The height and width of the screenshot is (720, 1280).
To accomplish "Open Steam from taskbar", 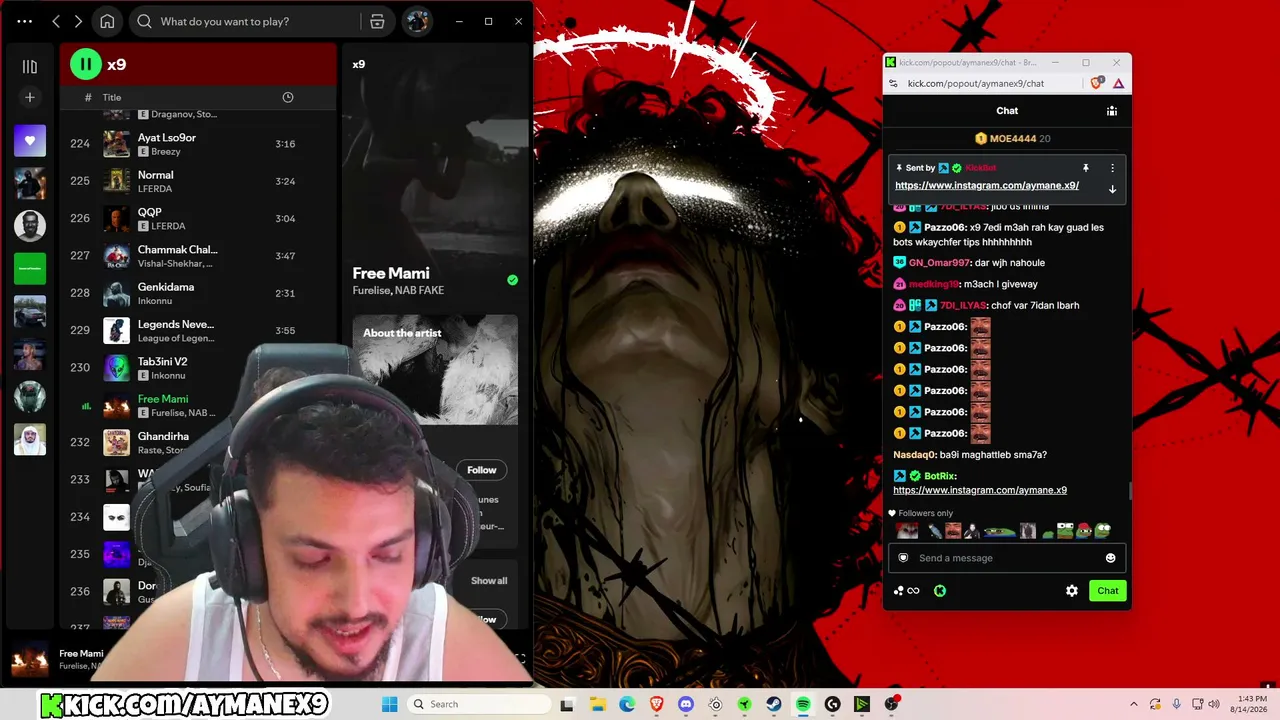I will click(774, 704).
